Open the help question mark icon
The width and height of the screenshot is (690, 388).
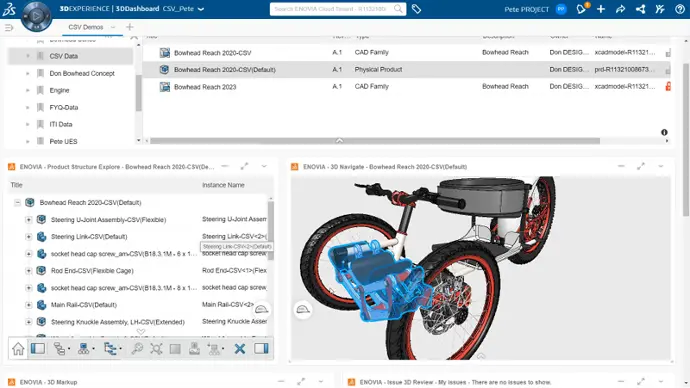pos(679,9)
